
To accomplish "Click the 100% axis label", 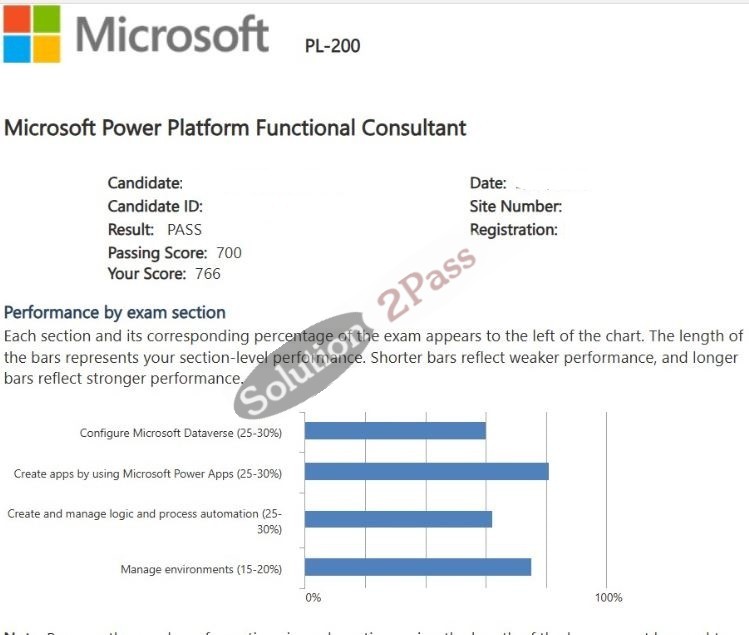I will [x=609, y=597].
